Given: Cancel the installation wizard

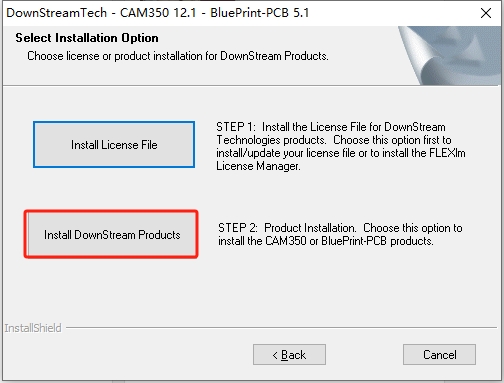Looking at the screenshot, I should click(439, 355).
